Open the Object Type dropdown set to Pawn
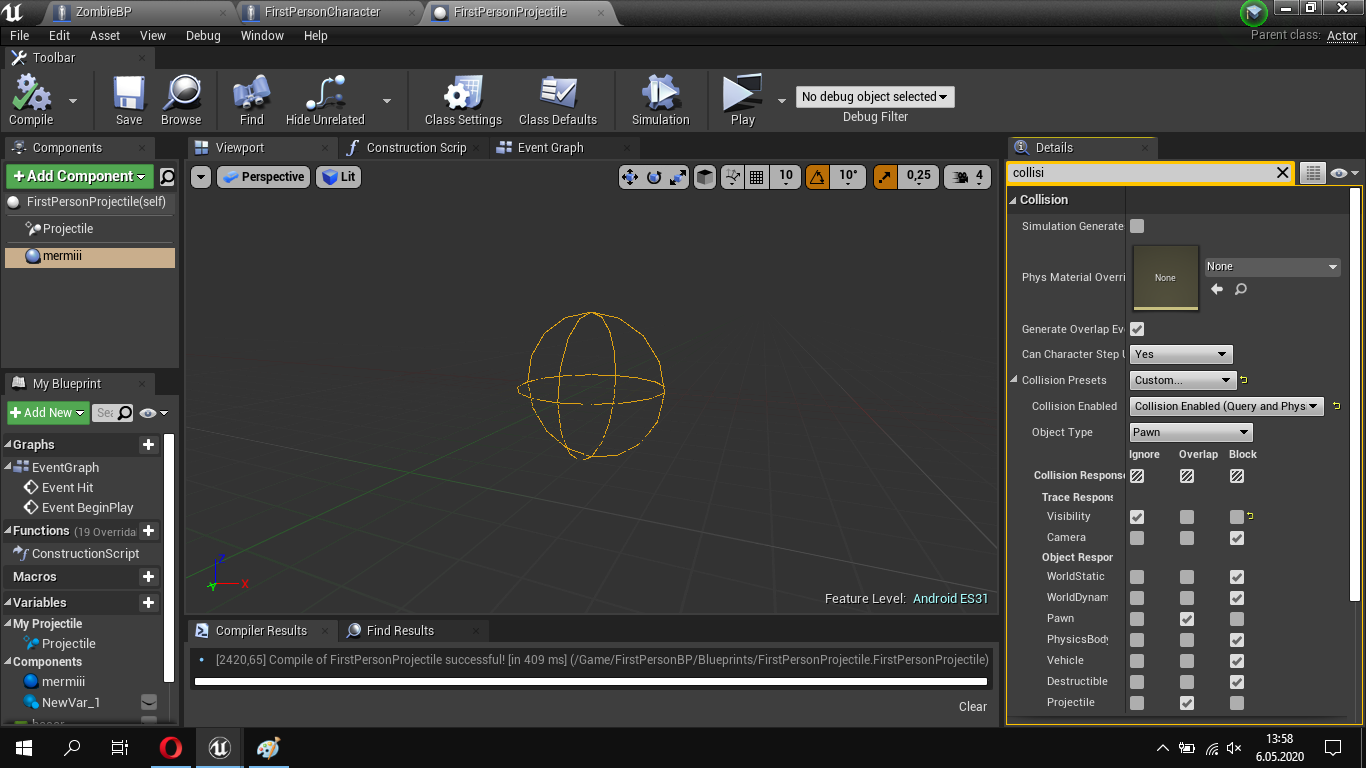1366x768 pixels. coord(1191,432)
